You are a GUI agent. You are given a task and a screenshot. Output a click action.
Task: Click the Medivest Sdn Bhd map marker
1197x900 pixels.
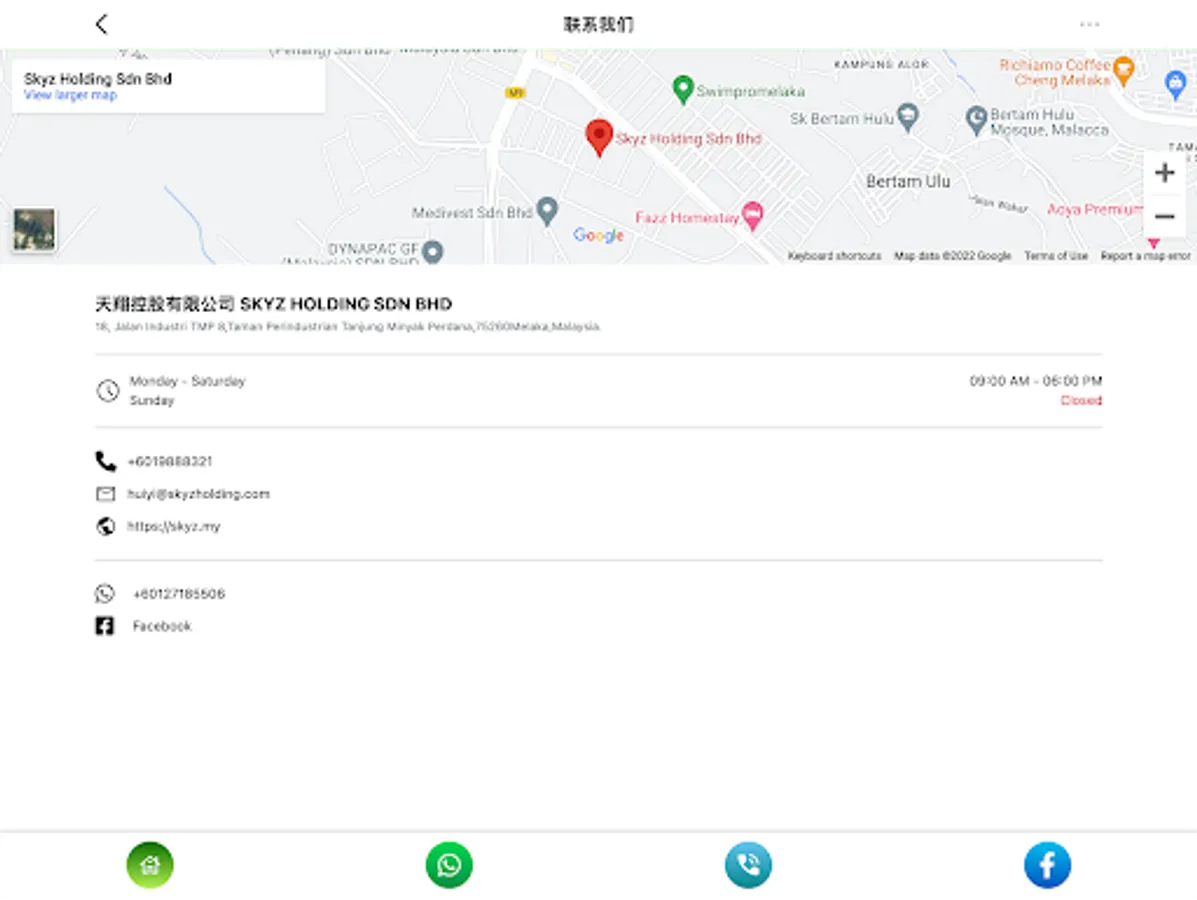click(547, 211)
